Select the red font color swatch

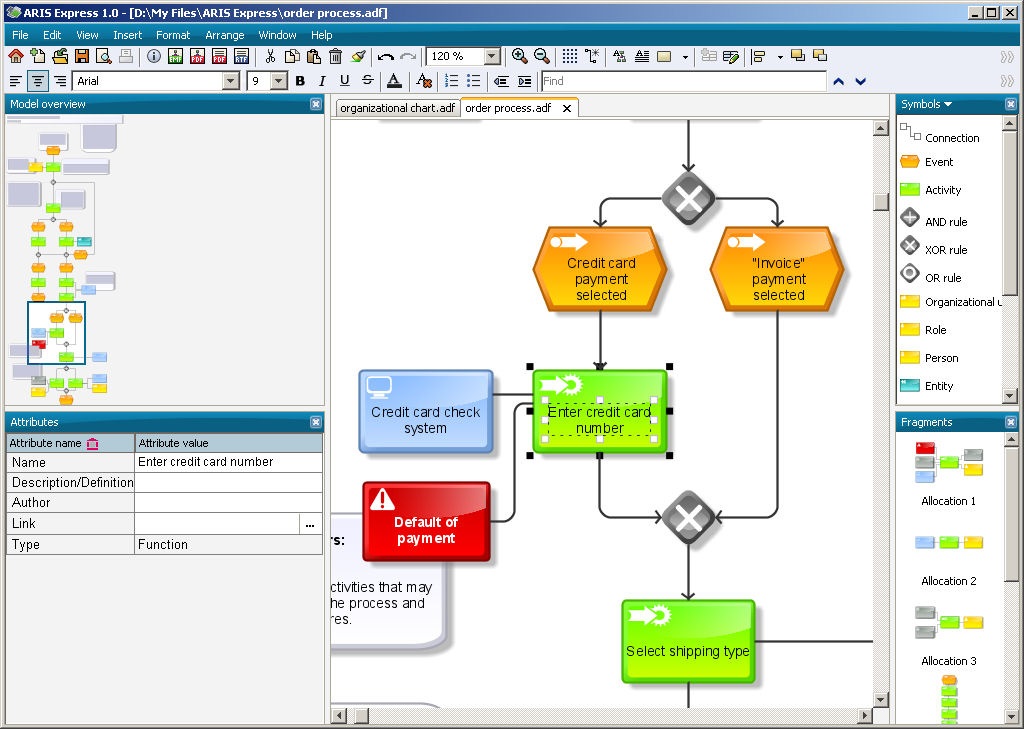394,81
